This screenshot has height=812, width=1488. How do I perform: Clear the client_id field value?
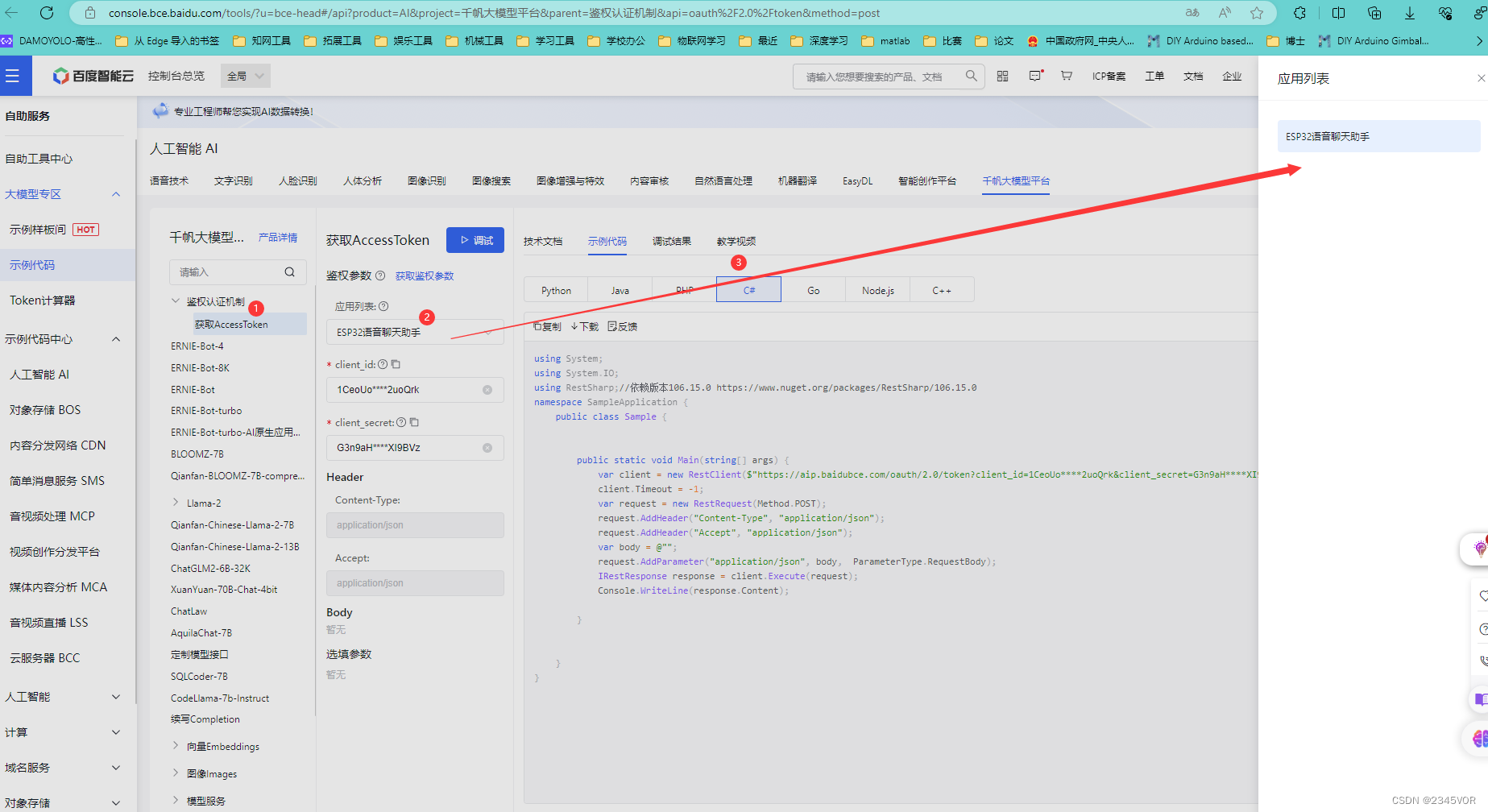[487, 390]
